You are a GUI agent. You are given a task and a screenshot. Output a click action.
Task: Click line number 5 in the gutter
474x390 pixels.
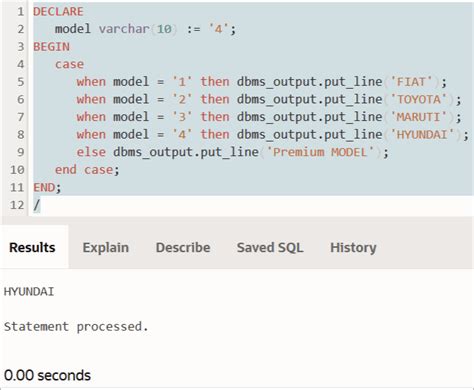point(20,82)
